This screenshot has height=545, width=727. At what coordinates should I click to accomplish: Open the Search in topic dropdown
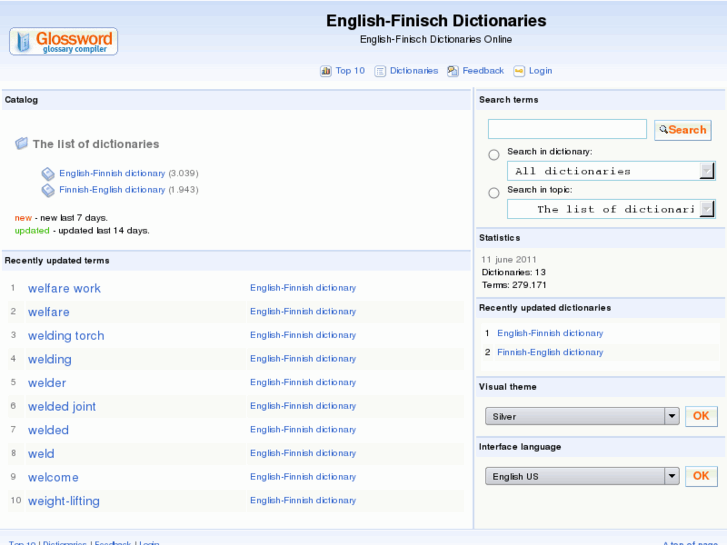click(x=611, y=209)
